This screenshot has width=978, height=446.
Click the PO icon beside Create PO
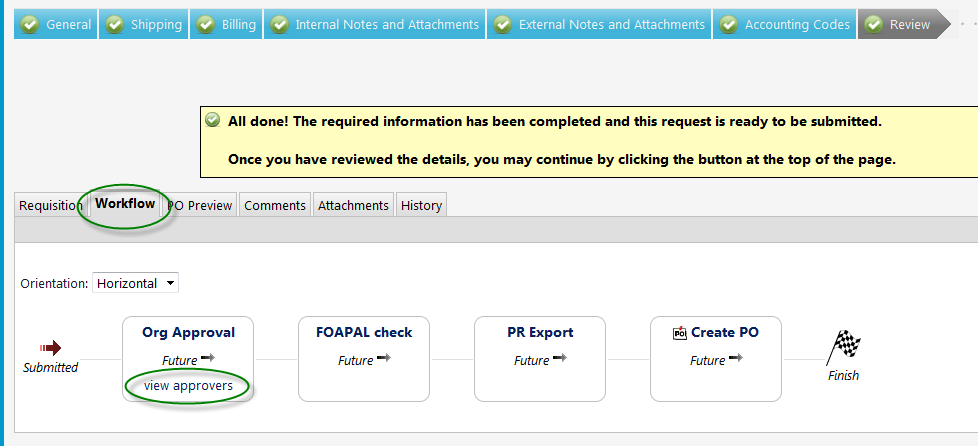(x=680, y=333)
